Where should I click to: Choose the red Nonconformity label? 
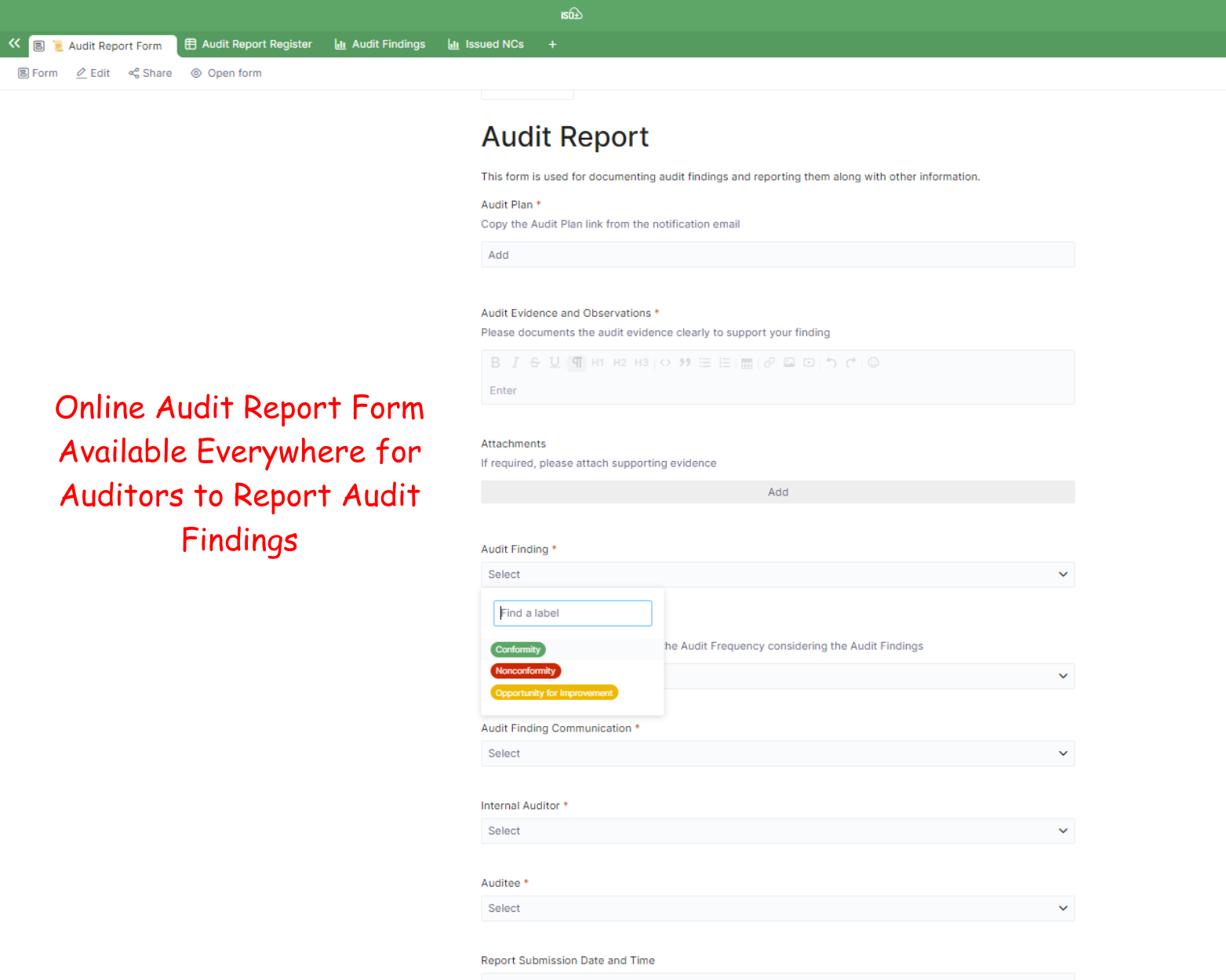(x=526, y=671)
